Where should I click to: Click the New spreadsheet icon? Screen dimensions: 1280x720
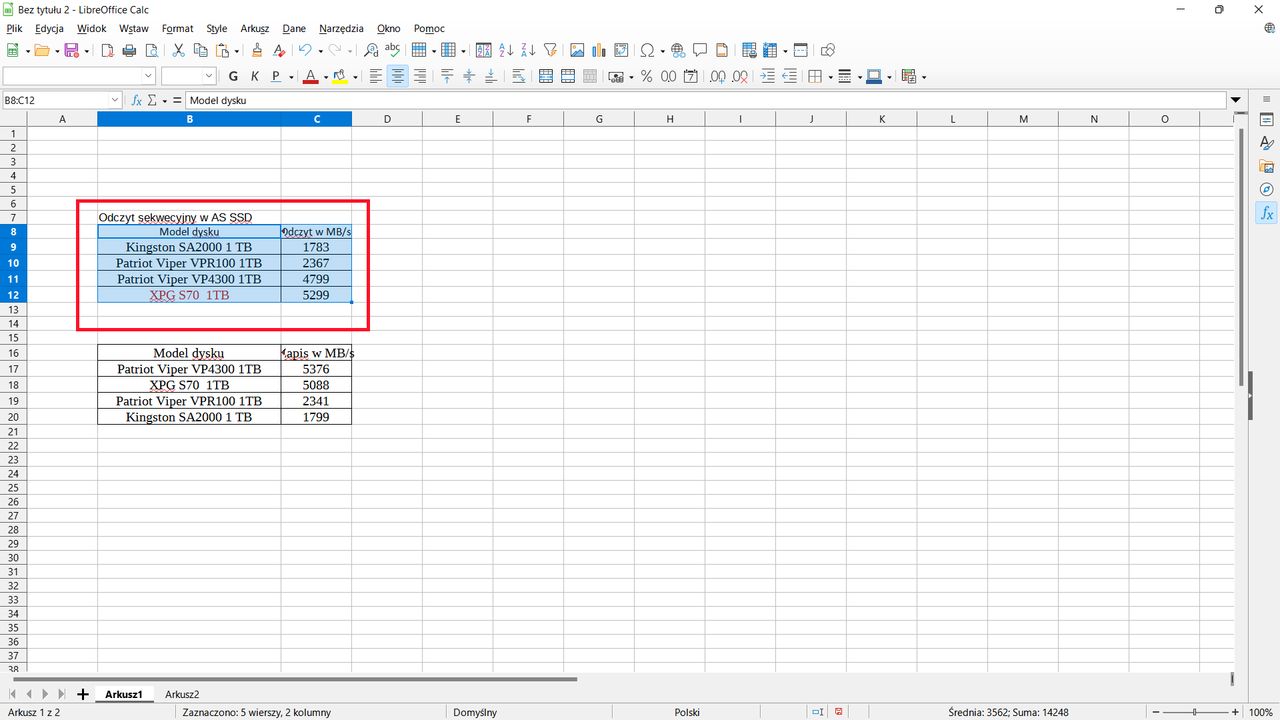pos(13,50)
